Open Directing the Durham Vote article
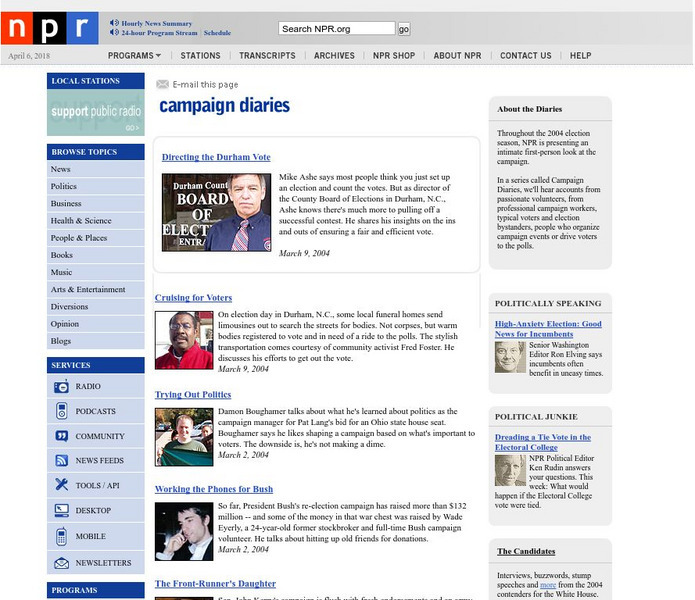 (x=216, y=157)
